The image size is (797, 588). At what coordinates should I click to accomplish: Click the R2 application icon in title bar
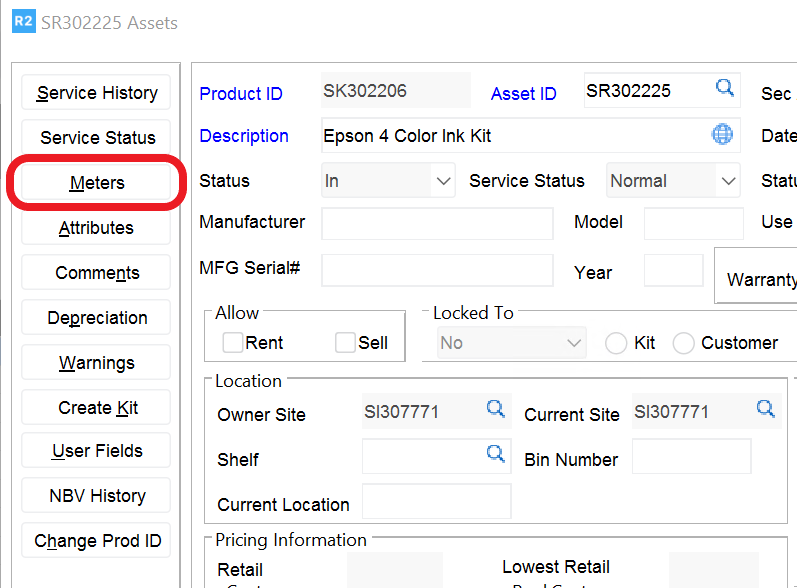click(x=22, y=22)
